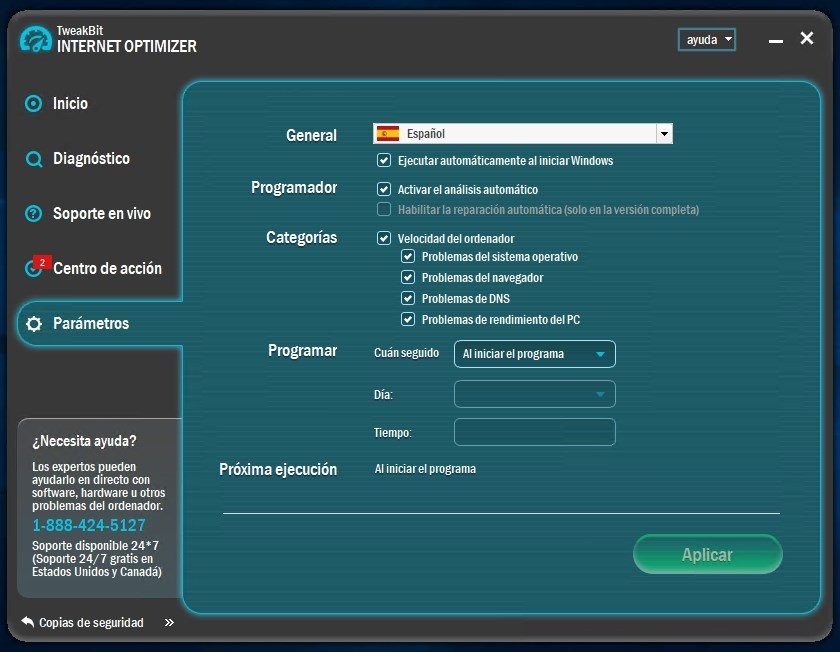This screenshot has height=652, width=840.
Task: Open the Día dropdown
Action: click(535, 394)
